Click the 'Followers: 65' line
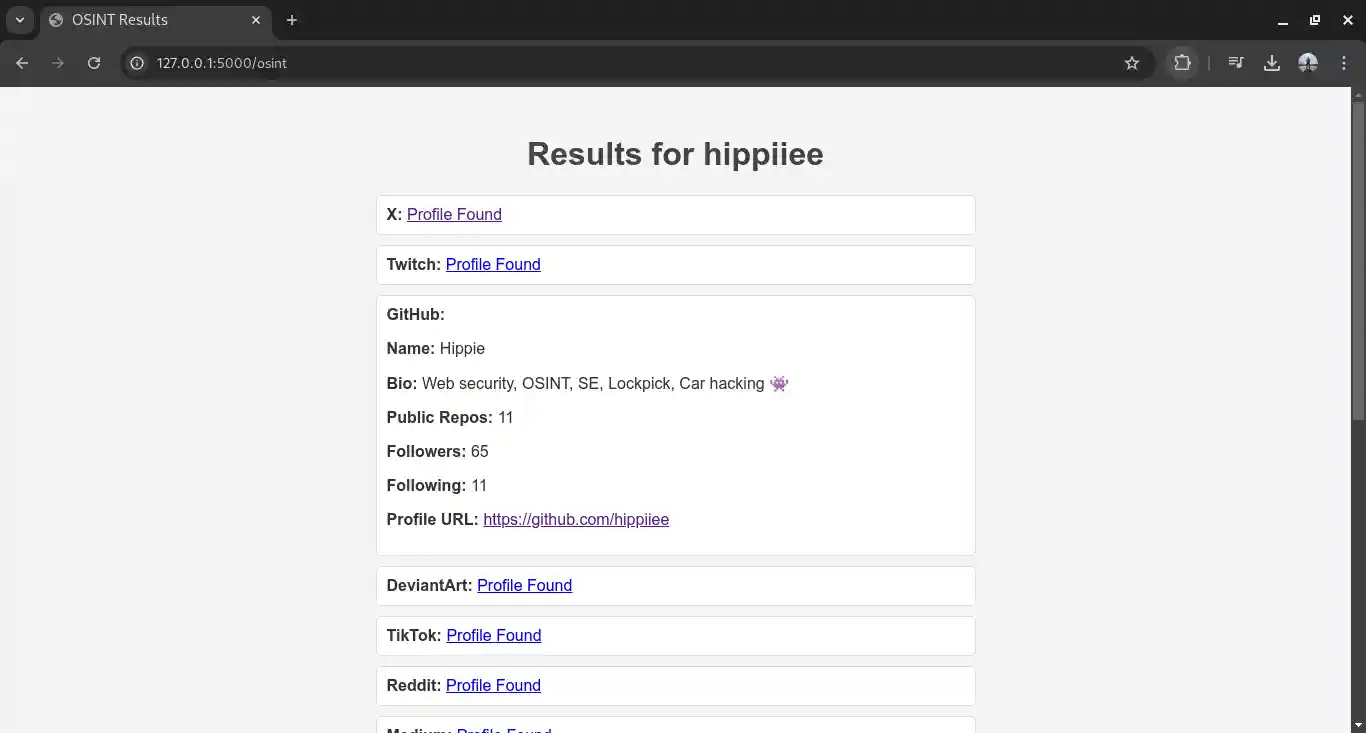The height and width of the screenshot is (733, 1366). pyautogui.click(x=437, y=451)
